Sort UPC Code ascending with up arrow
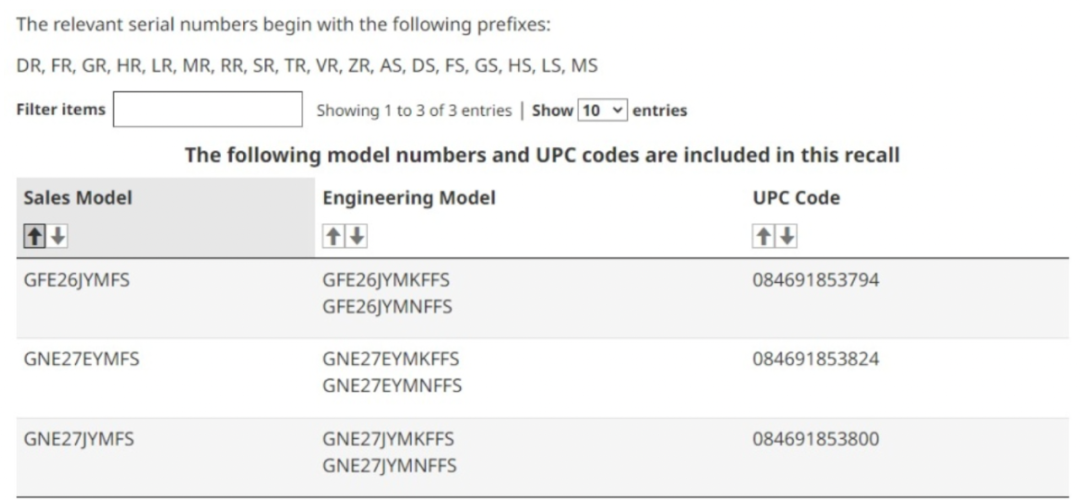Image resolution: width=1080 pixels, height=500 pixels. (x=763, y=236)
